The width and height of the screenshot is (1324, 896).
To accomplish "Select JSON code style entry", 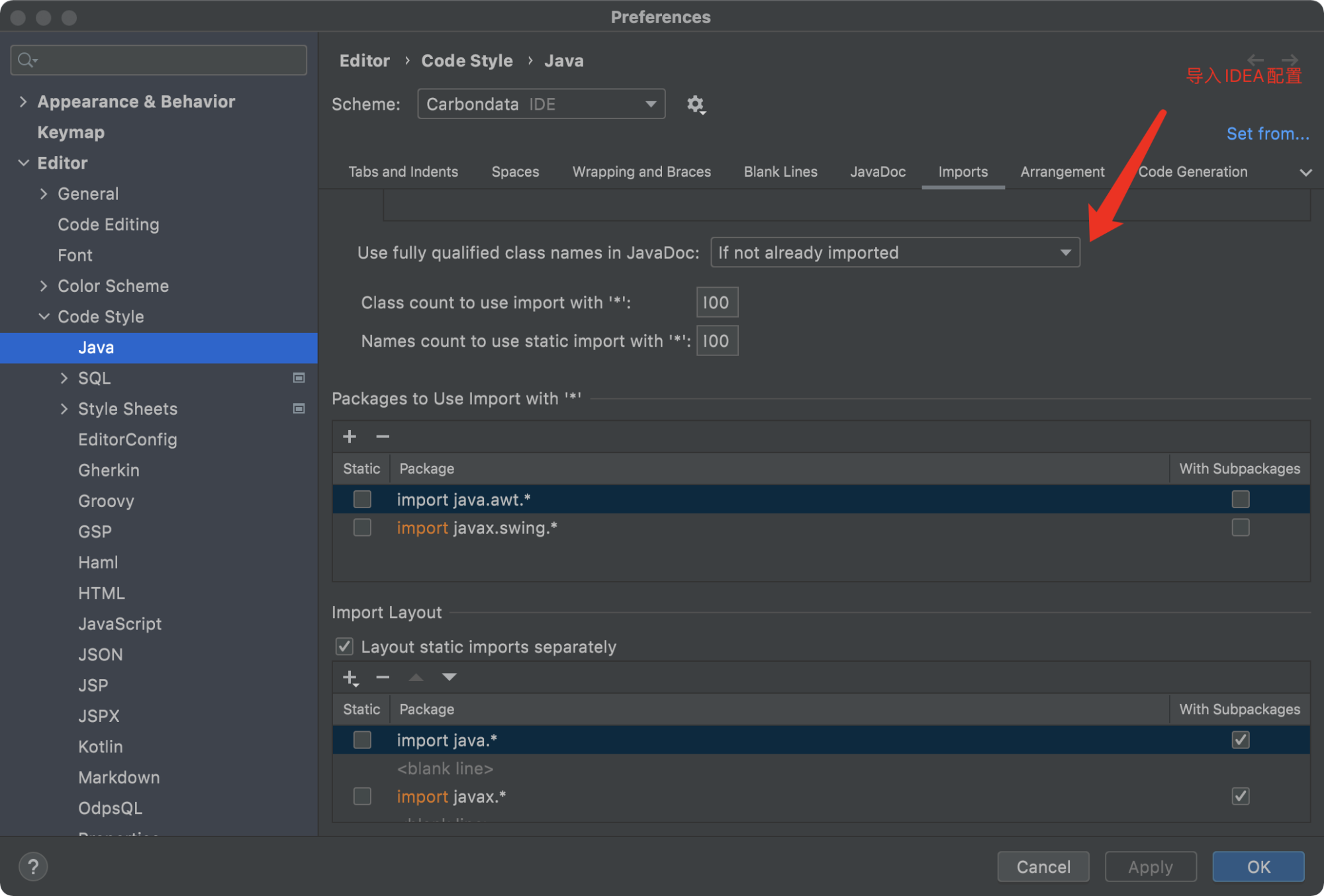I will point(101,654).
